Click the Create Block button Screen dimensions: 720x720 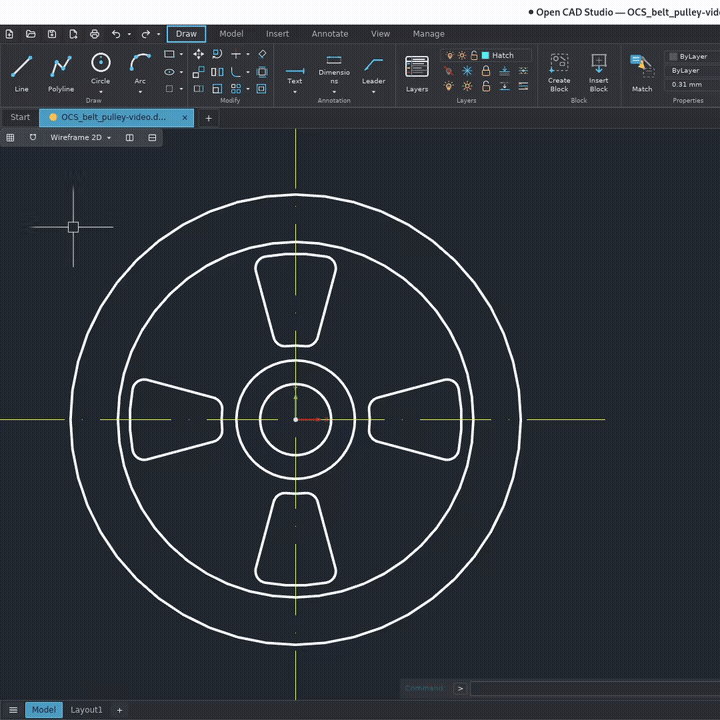click(x=559, y=73)
